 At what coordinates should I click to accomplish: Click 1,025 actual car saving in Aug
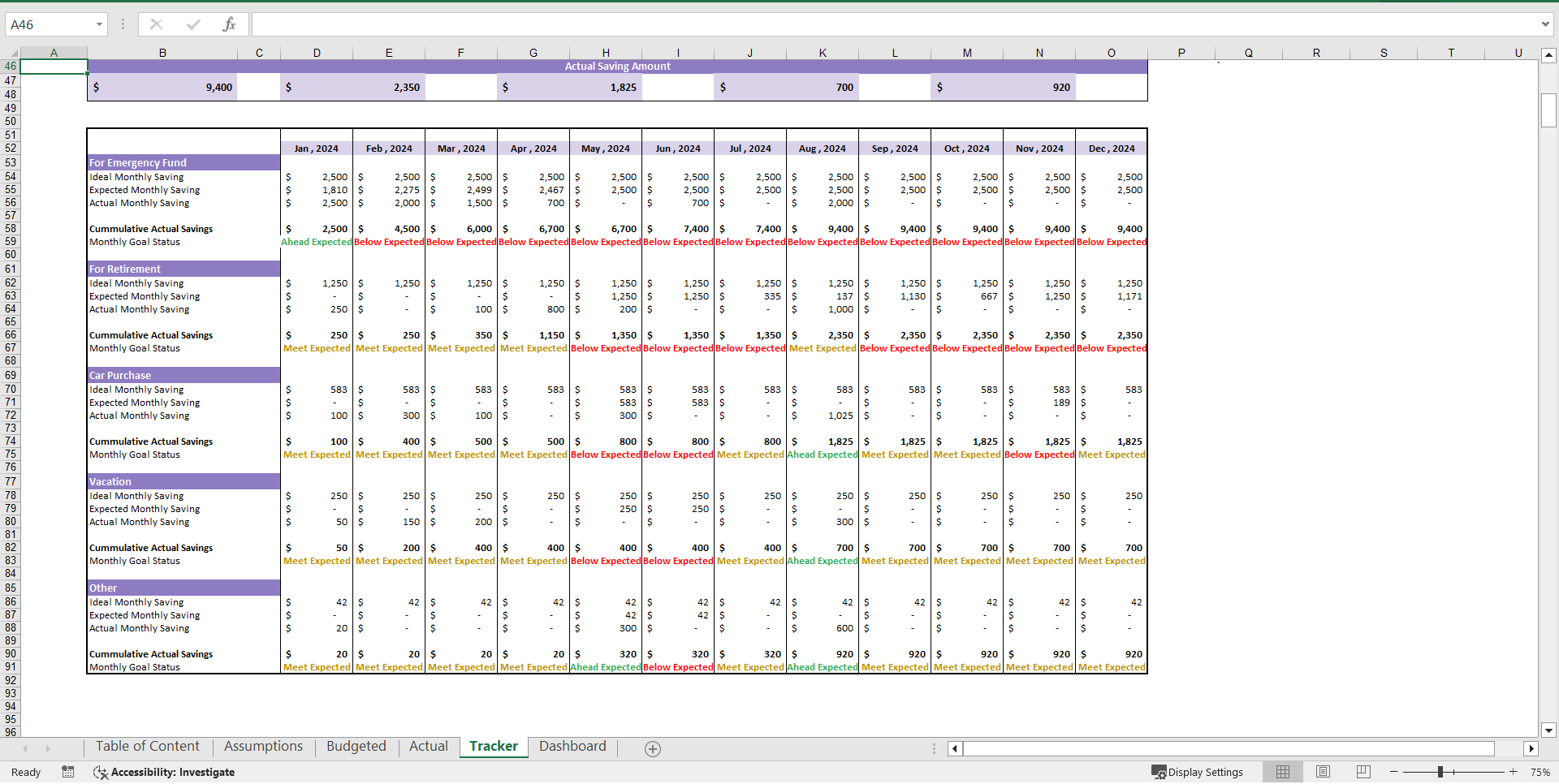(x=823, y=416)
